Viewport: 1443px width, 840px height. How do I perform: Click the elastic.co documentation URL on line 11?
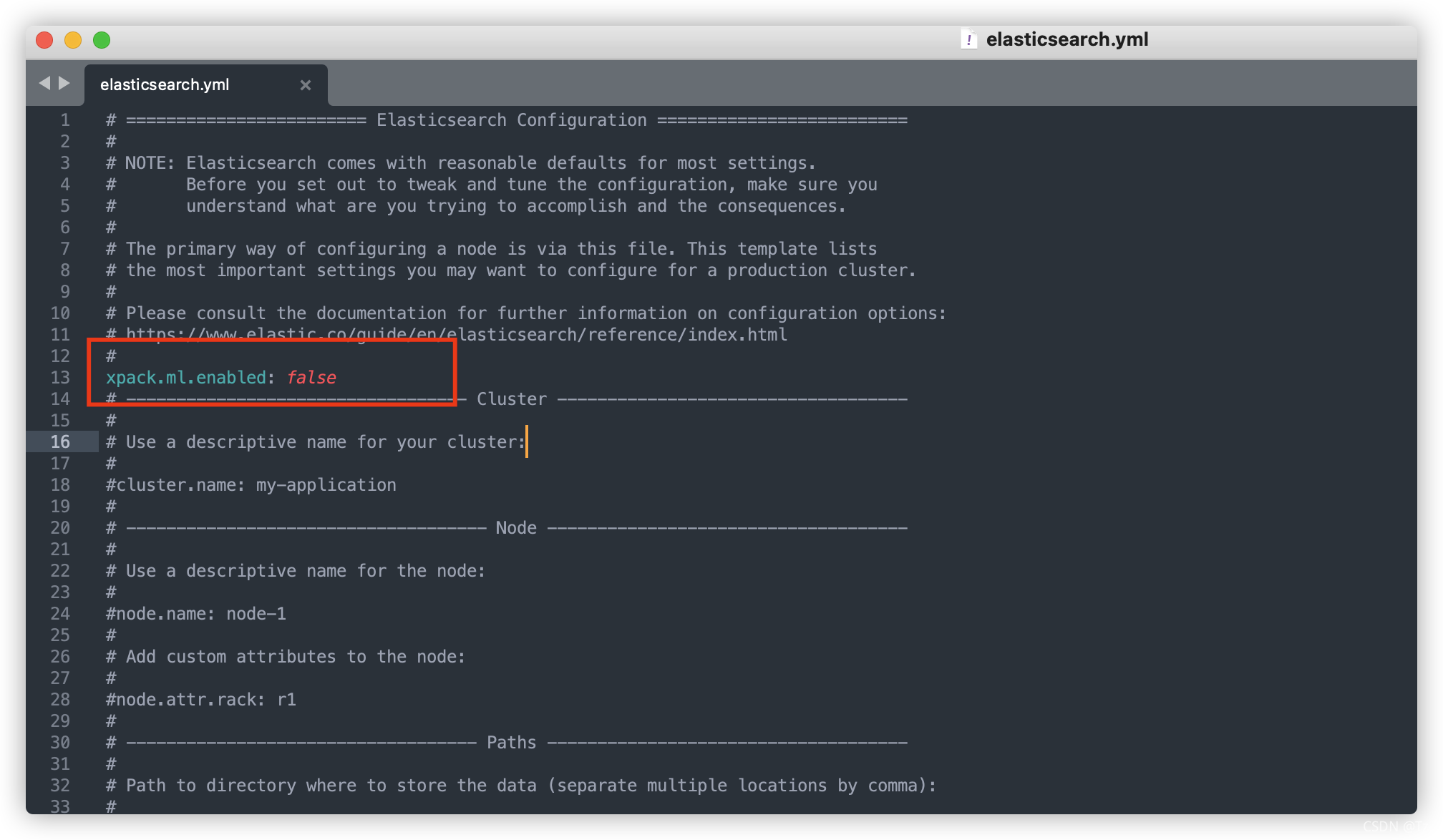coord(457,335)
